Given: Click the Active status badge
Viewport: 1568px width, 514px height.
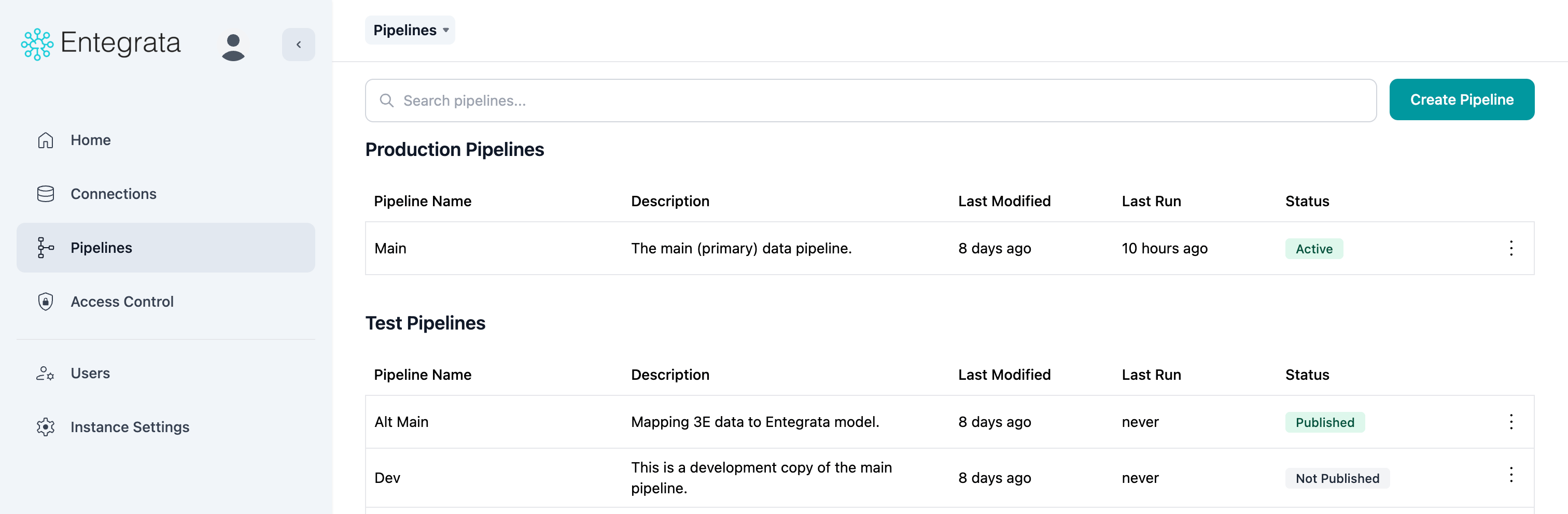Looking at the screenshot, I should point(1313,249).
